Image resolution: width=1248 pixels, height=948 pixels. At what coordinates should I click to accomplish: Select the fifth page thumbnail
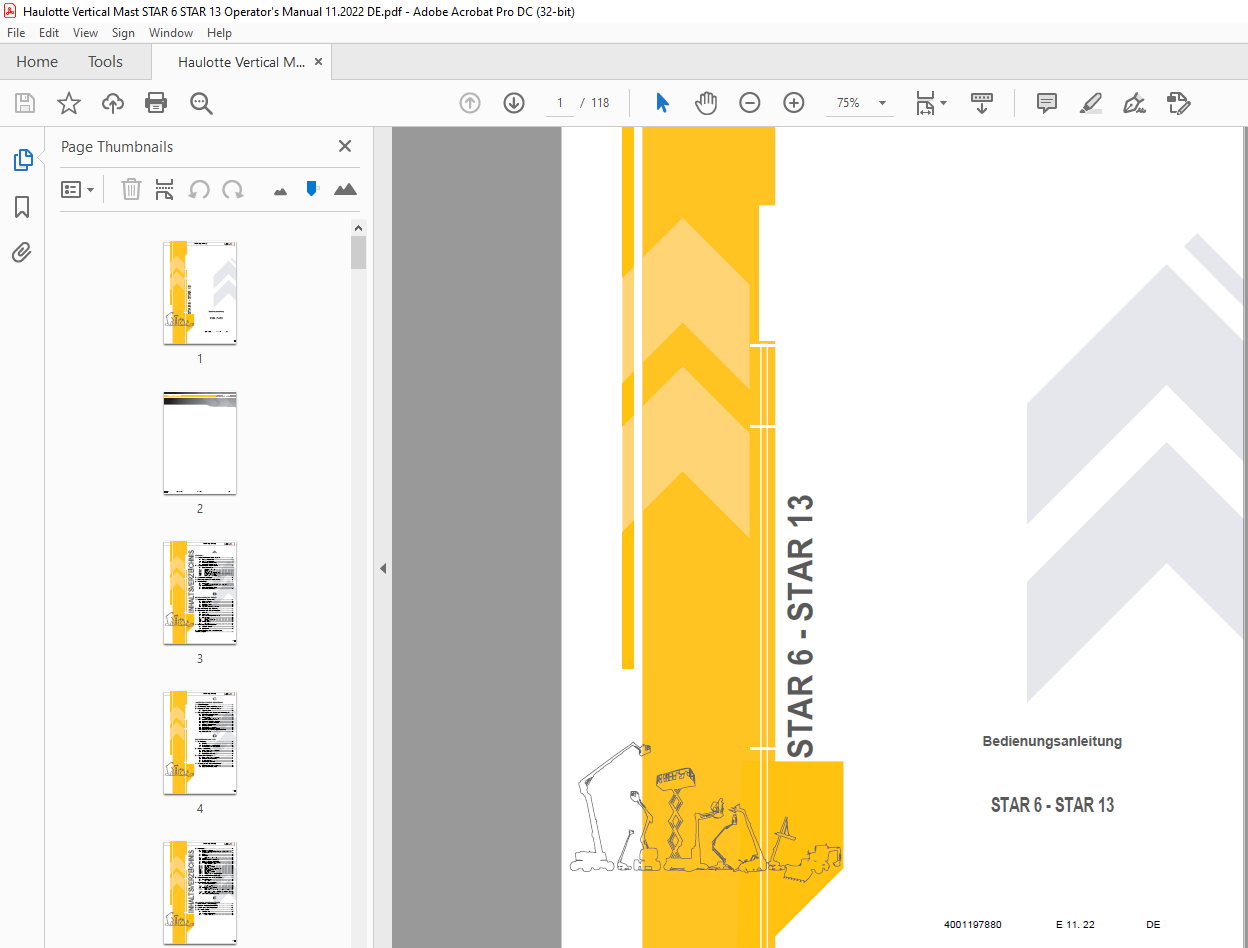click(200, 893)
